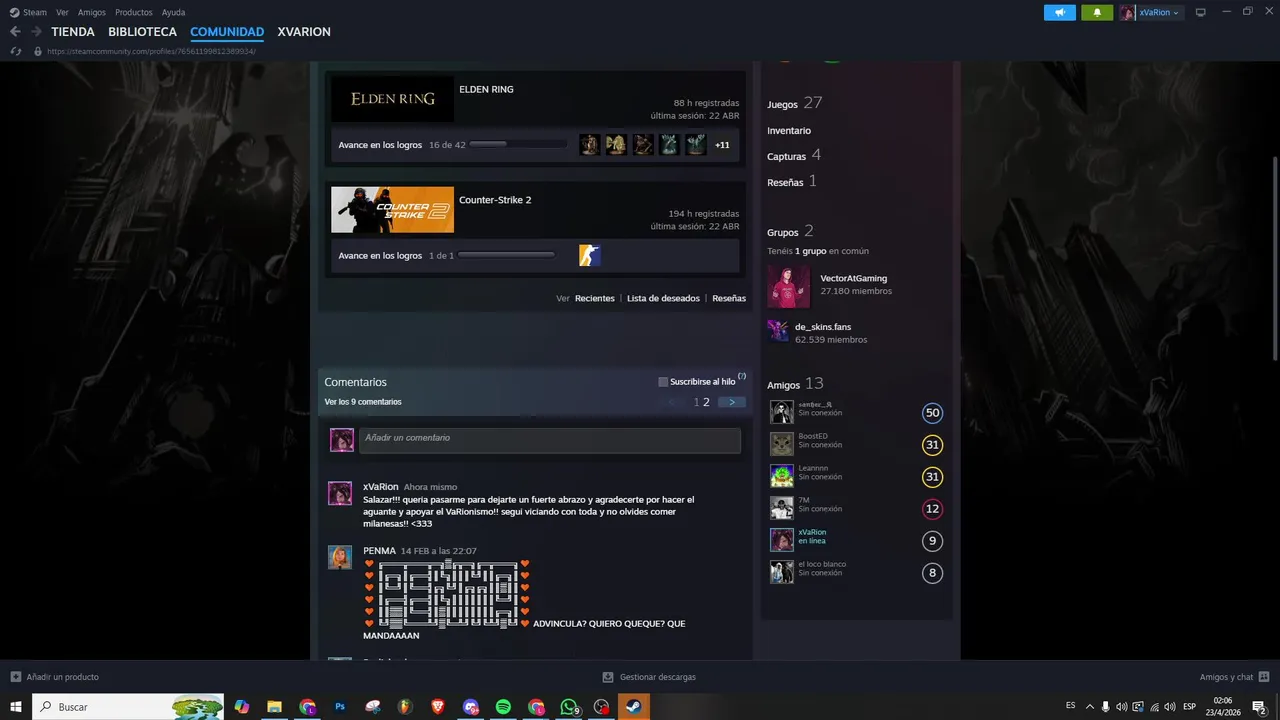Switch to the COMUNIDAD tab

click(227, 32)
